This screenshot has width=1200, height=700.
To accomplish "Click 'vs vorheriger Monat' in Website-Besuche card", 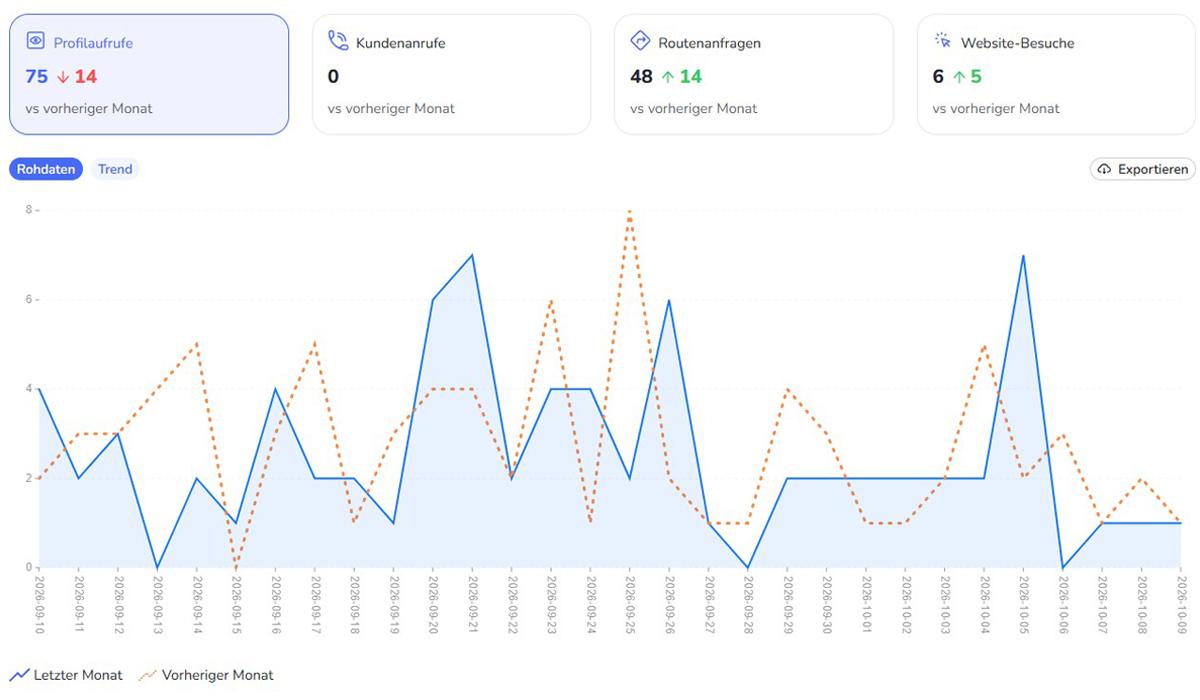I will click(x=996, y=108).
